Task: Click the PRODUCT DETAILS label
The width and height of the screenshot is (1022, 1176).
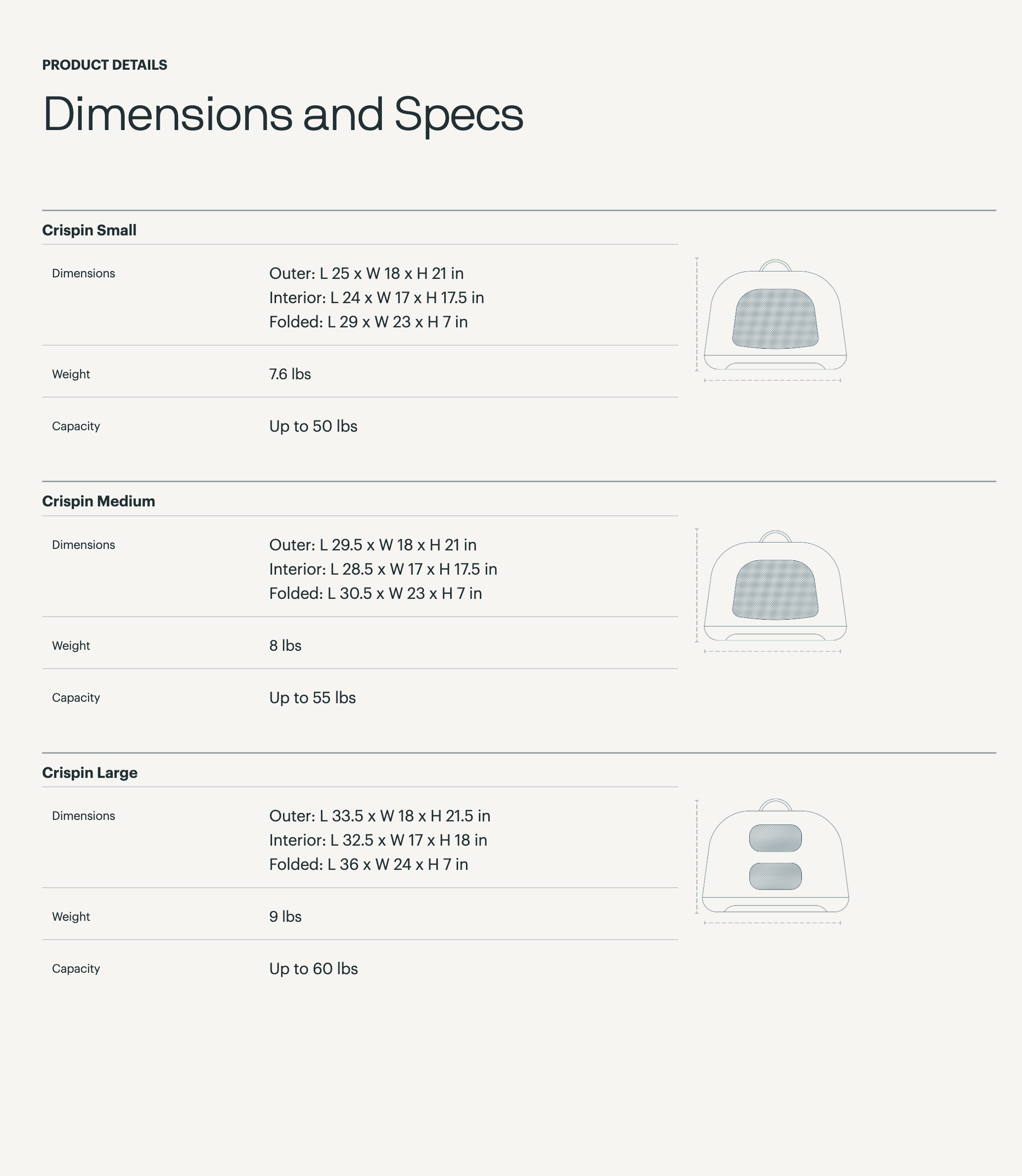Action: [104, 65]
